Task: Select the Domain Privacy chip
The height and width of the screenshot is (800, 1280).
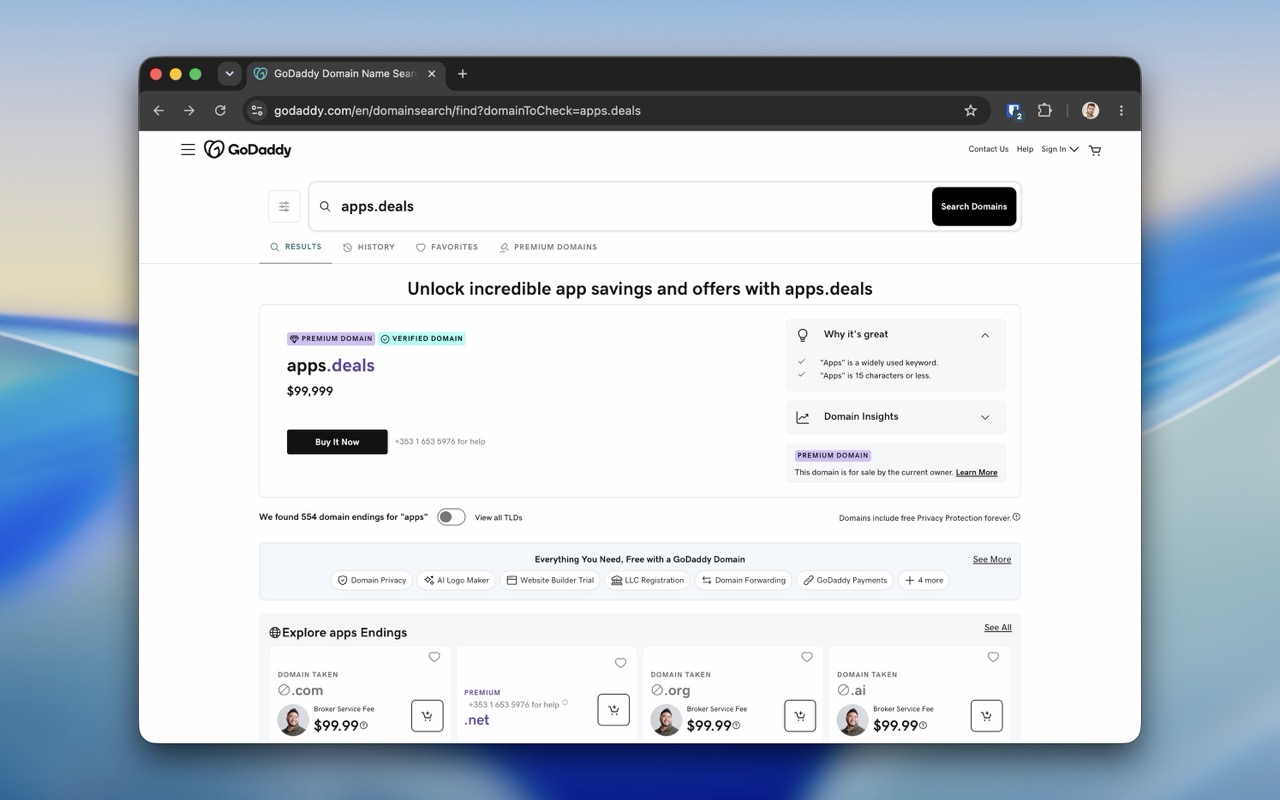Action: coord(372,580)
